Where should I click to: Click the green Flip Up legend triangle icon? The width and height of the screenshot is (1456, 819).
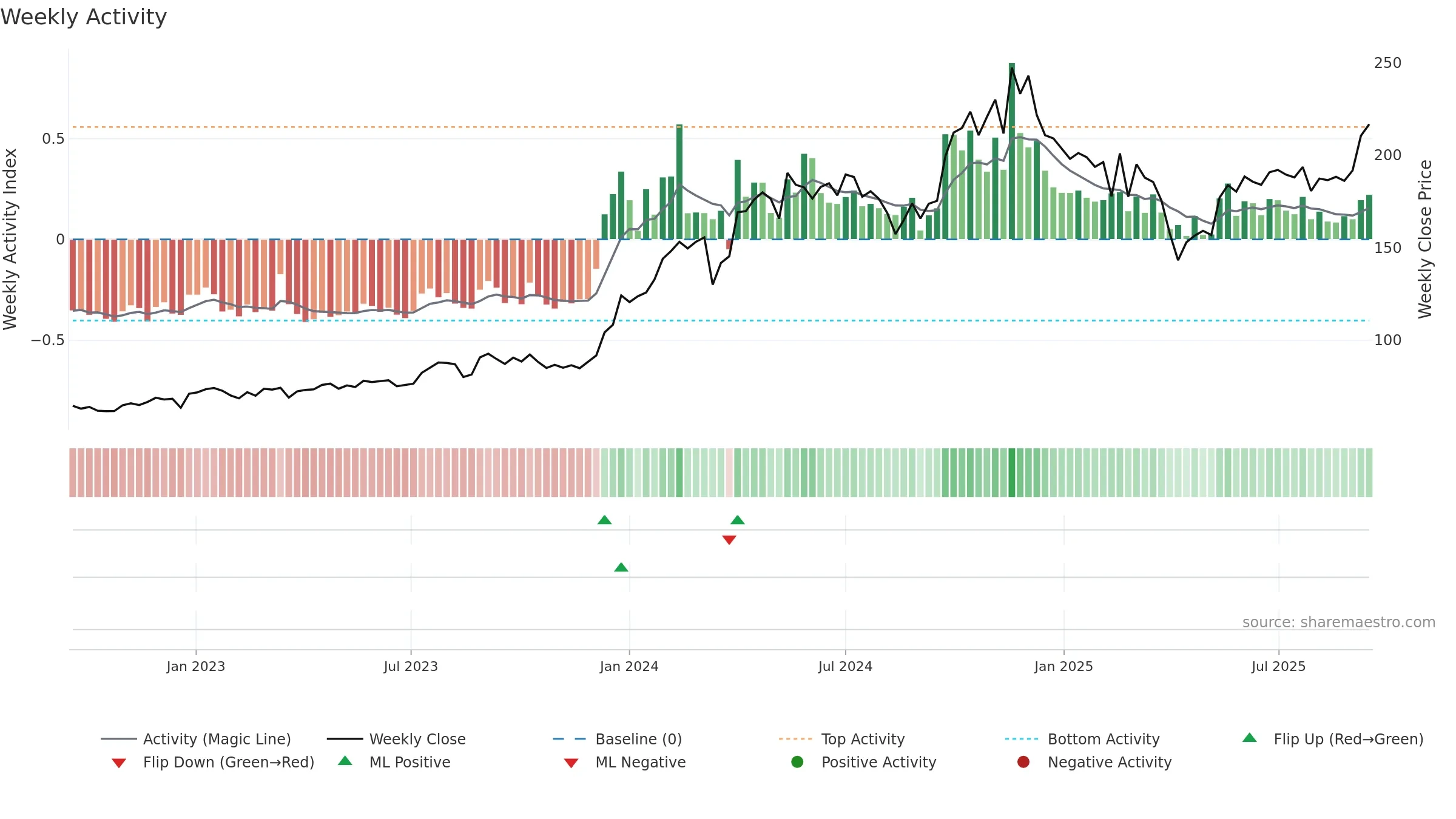[x=1250, y=738]
